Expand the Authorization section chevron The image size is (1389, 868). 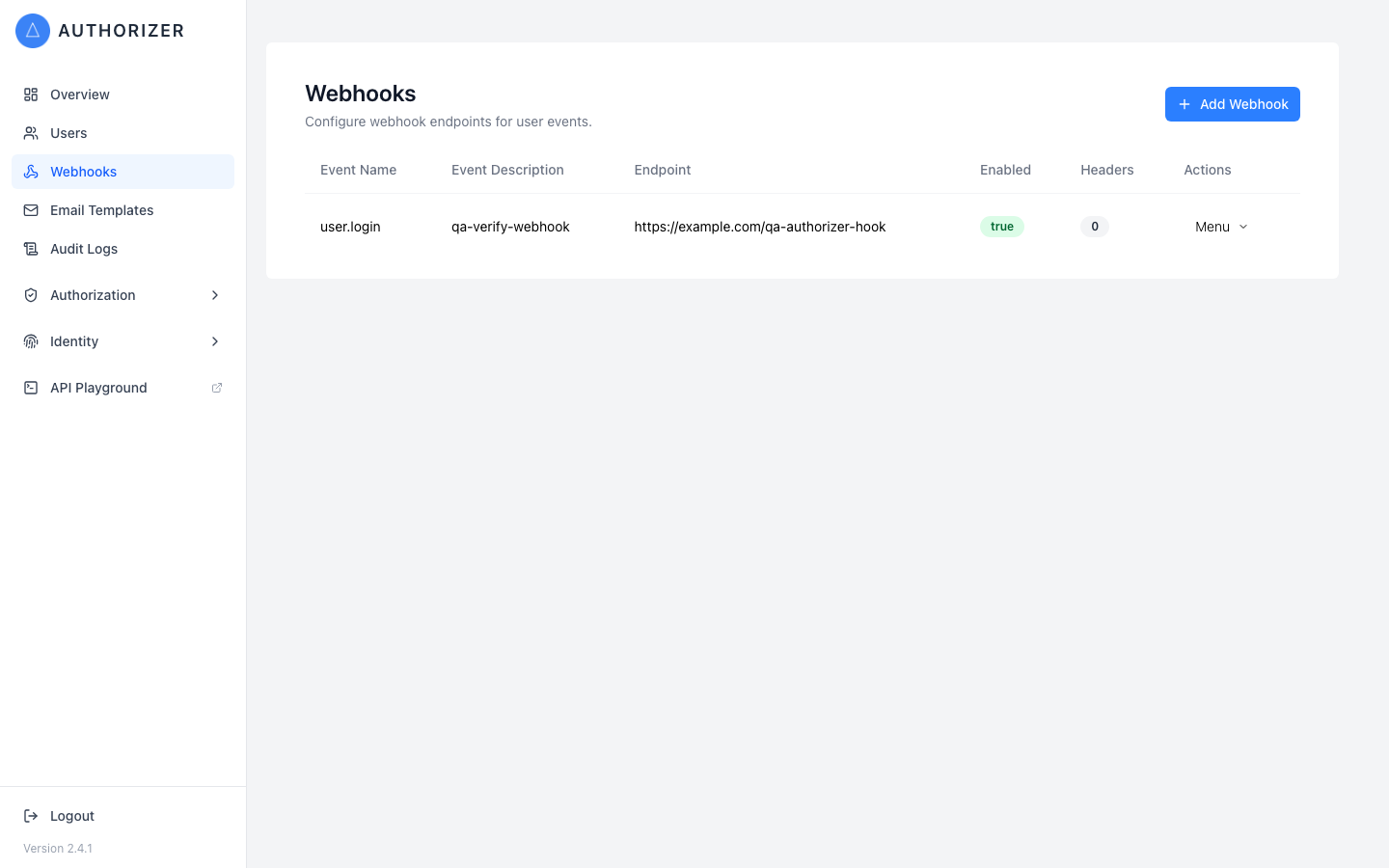[215, 295]
